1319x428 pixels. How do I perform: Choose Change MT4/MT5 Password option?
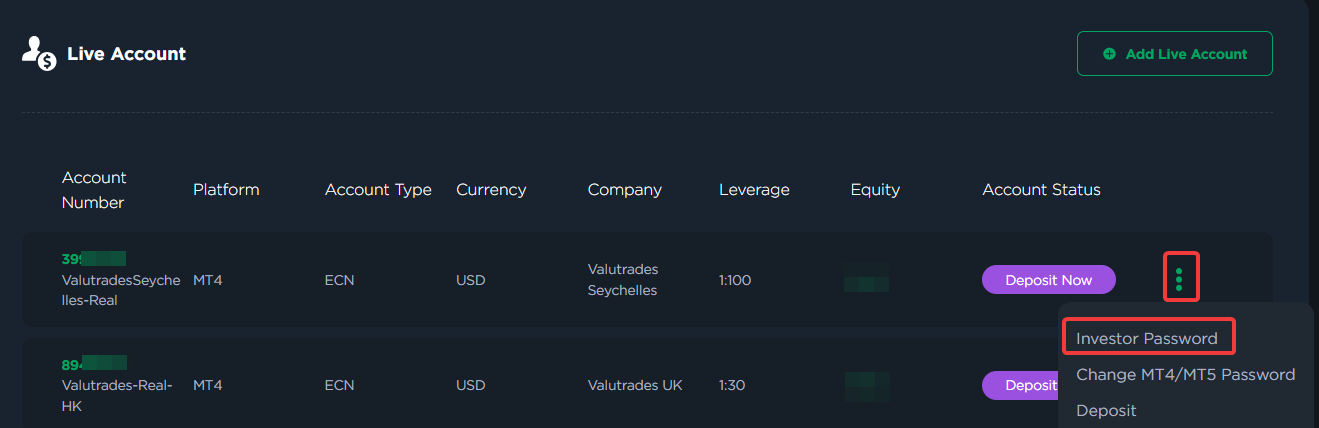tap(1185, 375)
